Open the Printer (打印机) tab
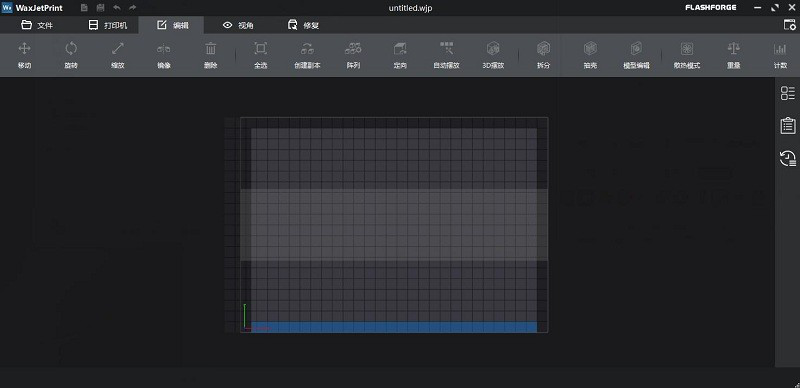This screenshot has height=388, width=800. [108, 25]
